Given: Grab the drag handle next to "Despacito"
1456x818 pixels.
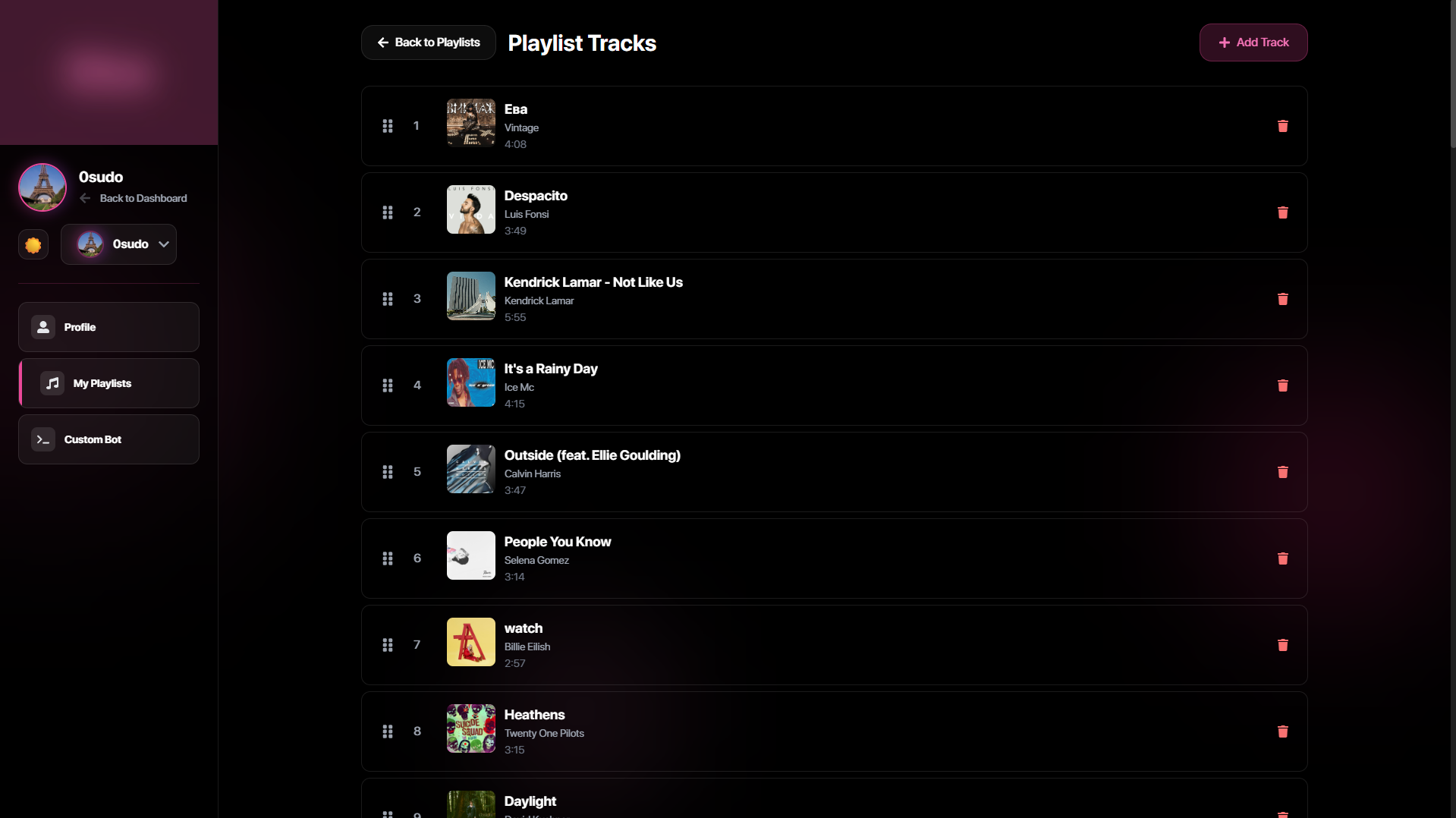Looking at the screenshot, I should (388, 212).
